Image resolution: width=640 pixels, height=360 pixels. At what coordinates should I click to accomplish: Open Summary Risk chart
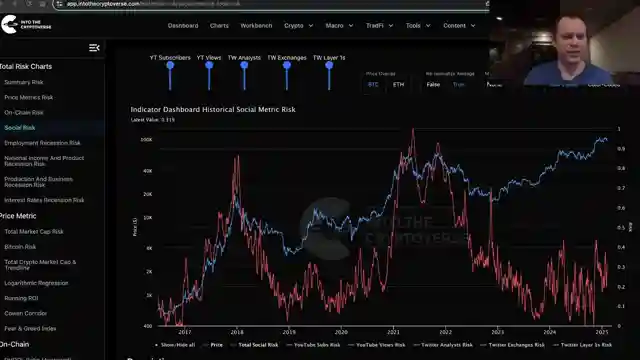(x=24, y=82)
